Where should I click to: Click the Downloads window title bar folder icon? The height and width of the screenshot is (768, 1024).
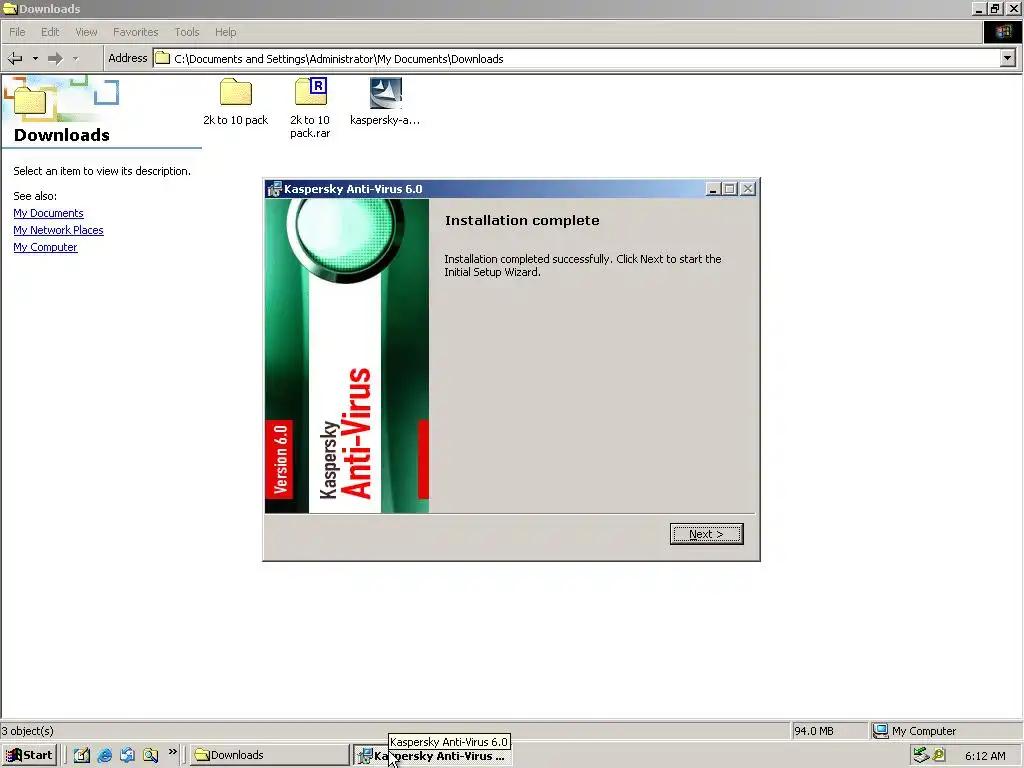click(x=10, y=8)
